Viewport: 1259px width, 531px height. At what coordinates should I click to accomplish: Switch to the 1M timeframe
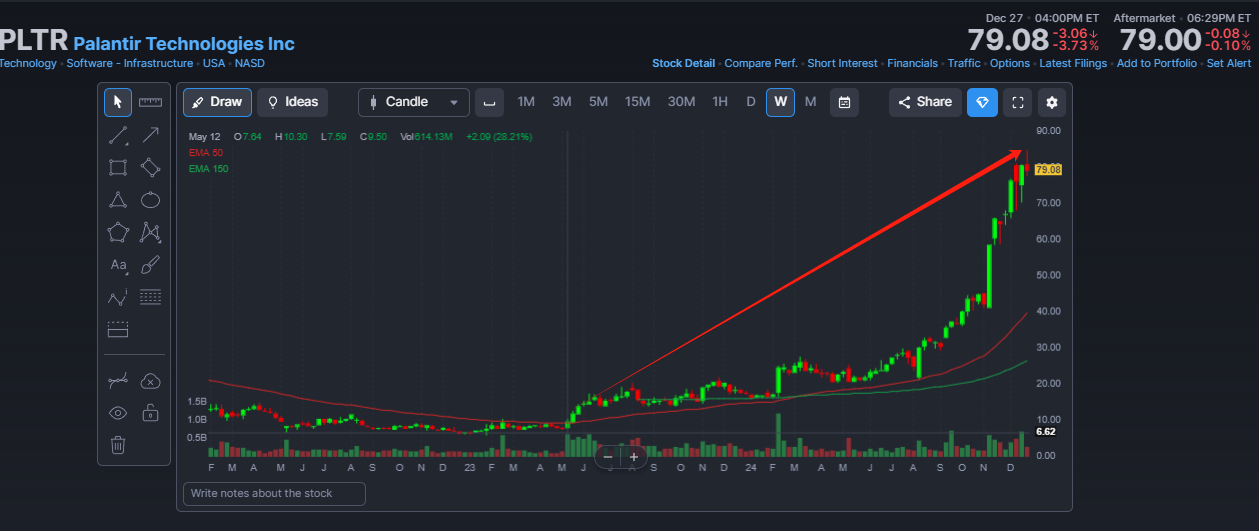[x=526, y=102]
